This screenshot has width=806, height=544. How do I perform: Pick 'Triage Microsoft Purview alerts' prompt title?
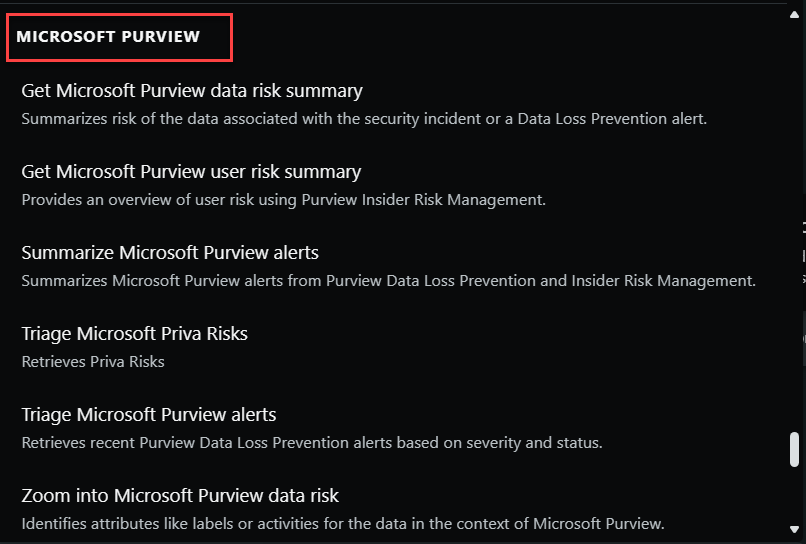pos(149,414)
